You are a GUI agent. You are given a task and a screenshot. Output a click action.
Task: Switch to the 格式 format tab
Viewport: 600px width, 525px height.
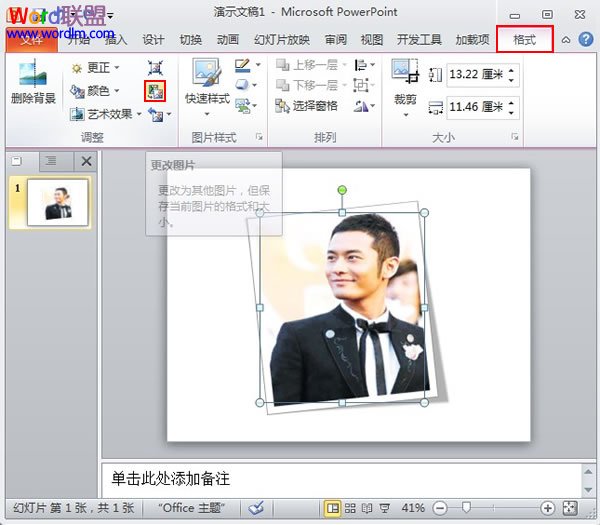coord(525,39)
